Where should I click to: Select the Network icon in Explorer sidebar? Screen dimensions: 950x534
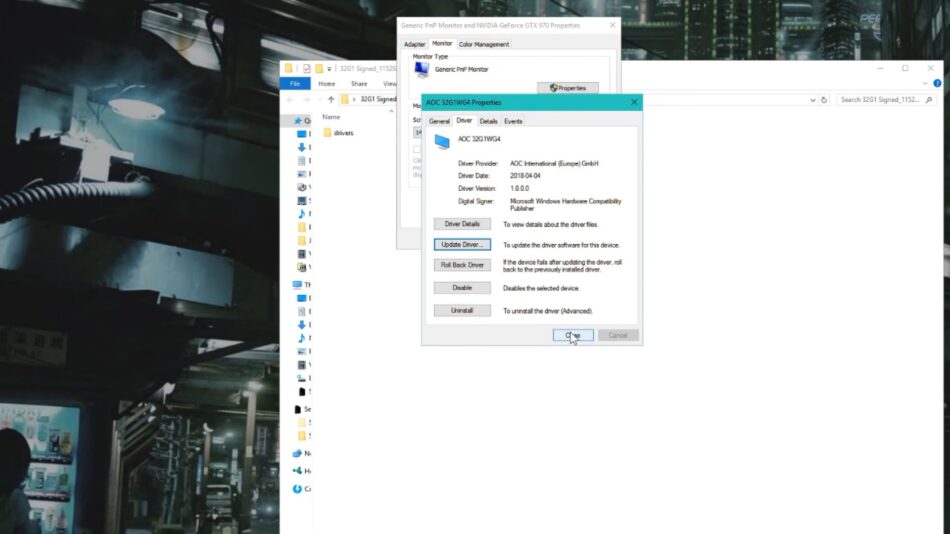[297, 453]
